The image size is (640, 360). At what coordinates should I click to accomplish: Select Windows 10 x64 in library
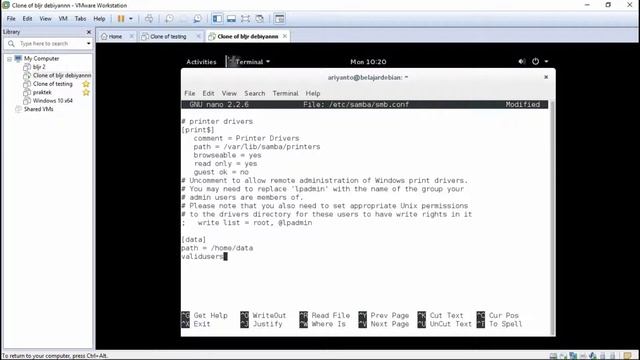pyautogui.click(x=53, y=100)
